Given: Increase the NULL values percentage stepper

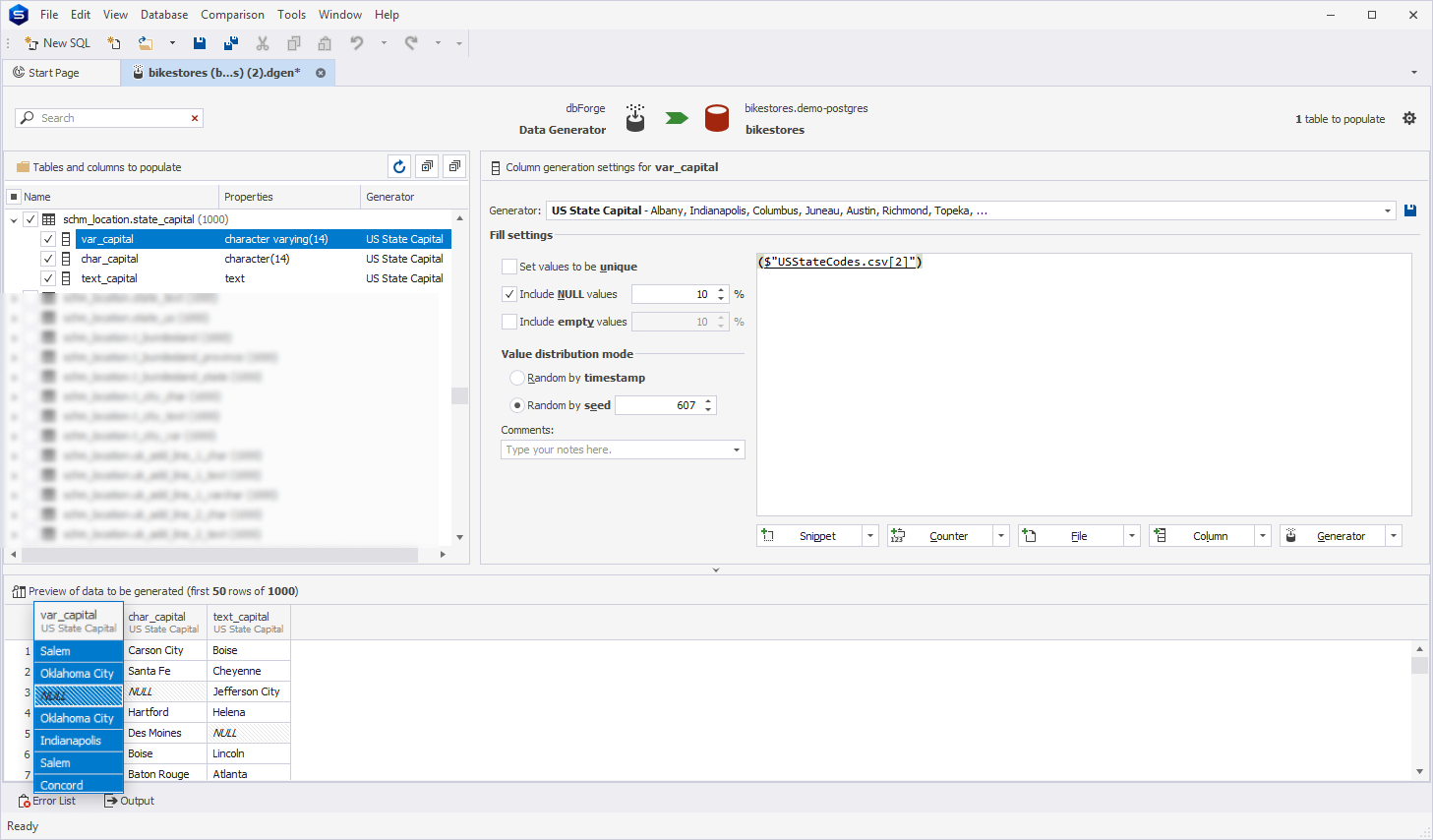Looking at the screenshot, I should click(x=721, y=290).
